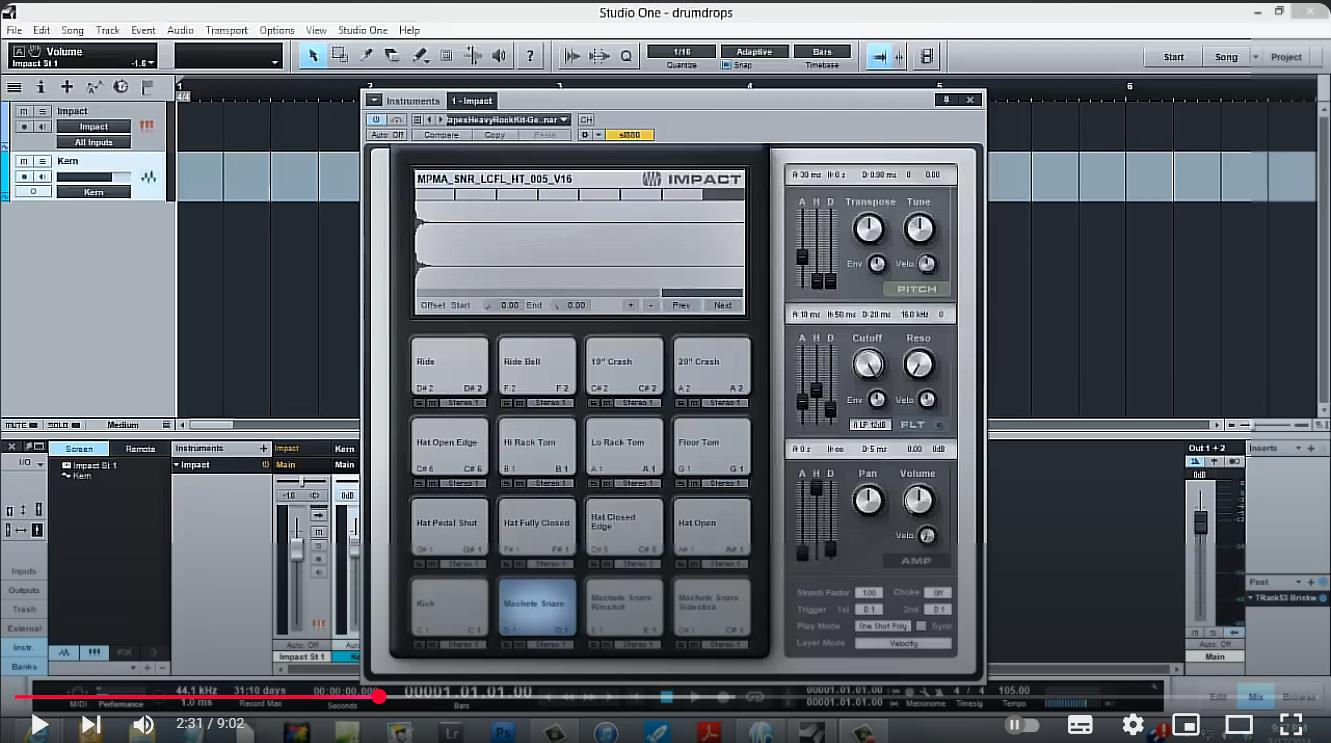Load next preset arrow in Impact
1331x743 pixels.
tap(440, 119)
